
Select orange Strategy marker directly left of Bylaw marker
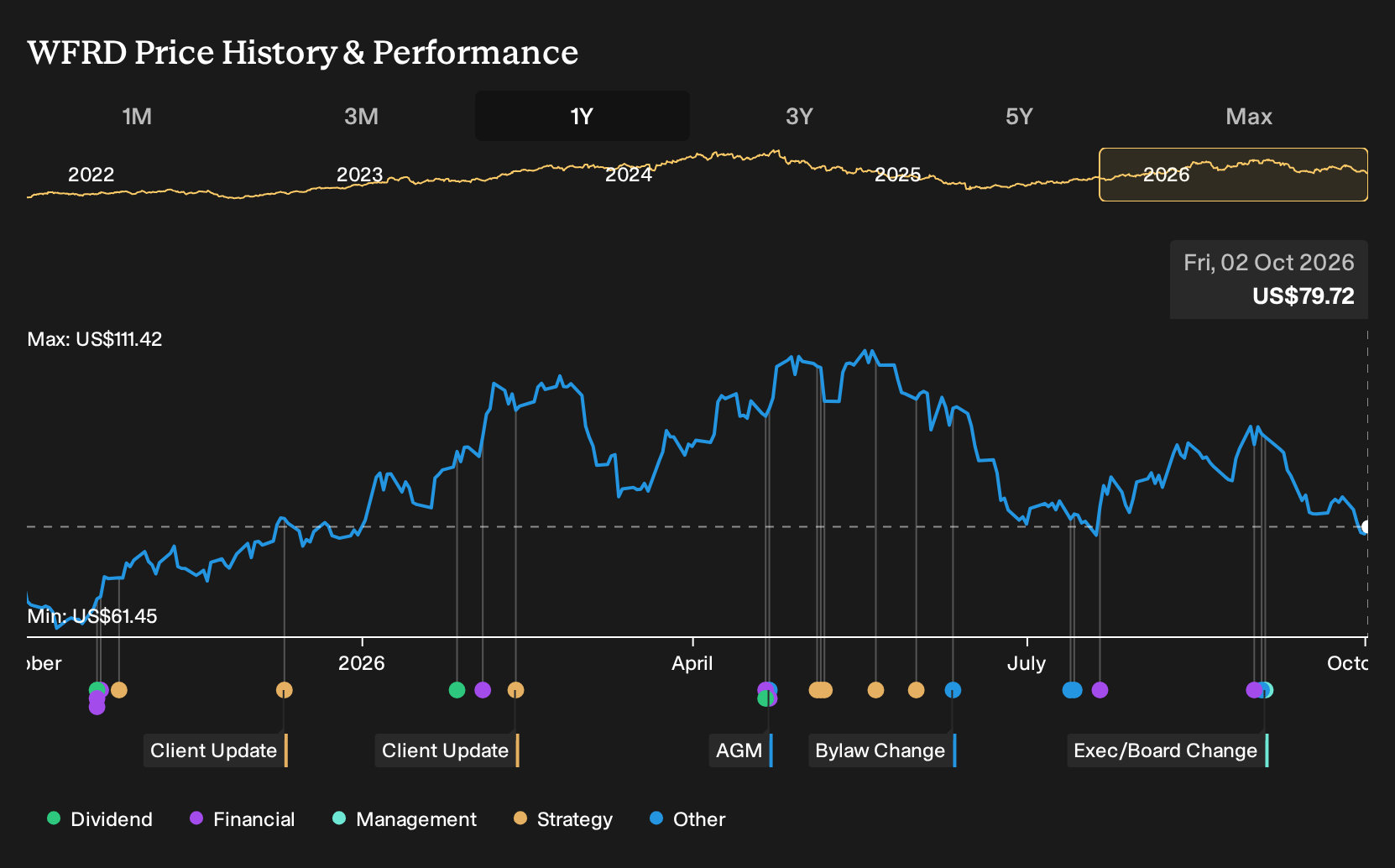(x=916, y=690)
